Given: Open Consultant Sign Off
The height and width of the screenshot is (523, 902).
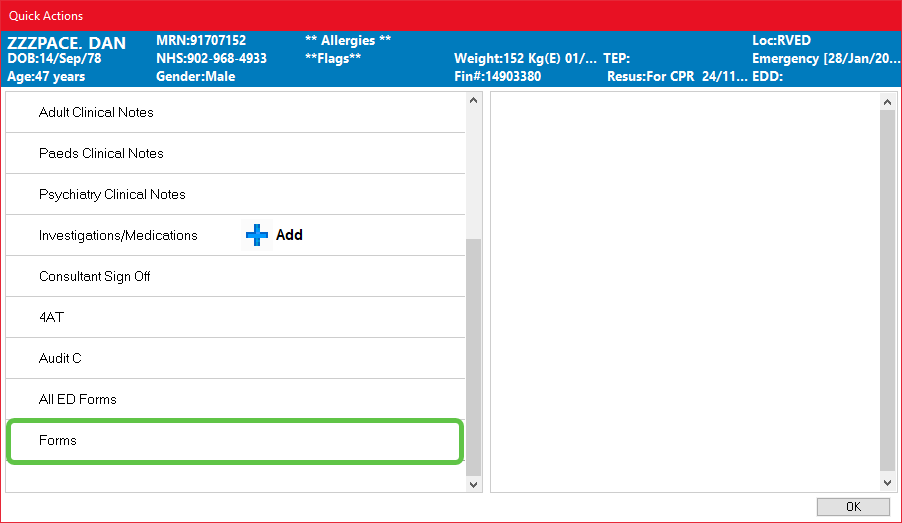Looking at the screenshot, I should click(95, 277).
